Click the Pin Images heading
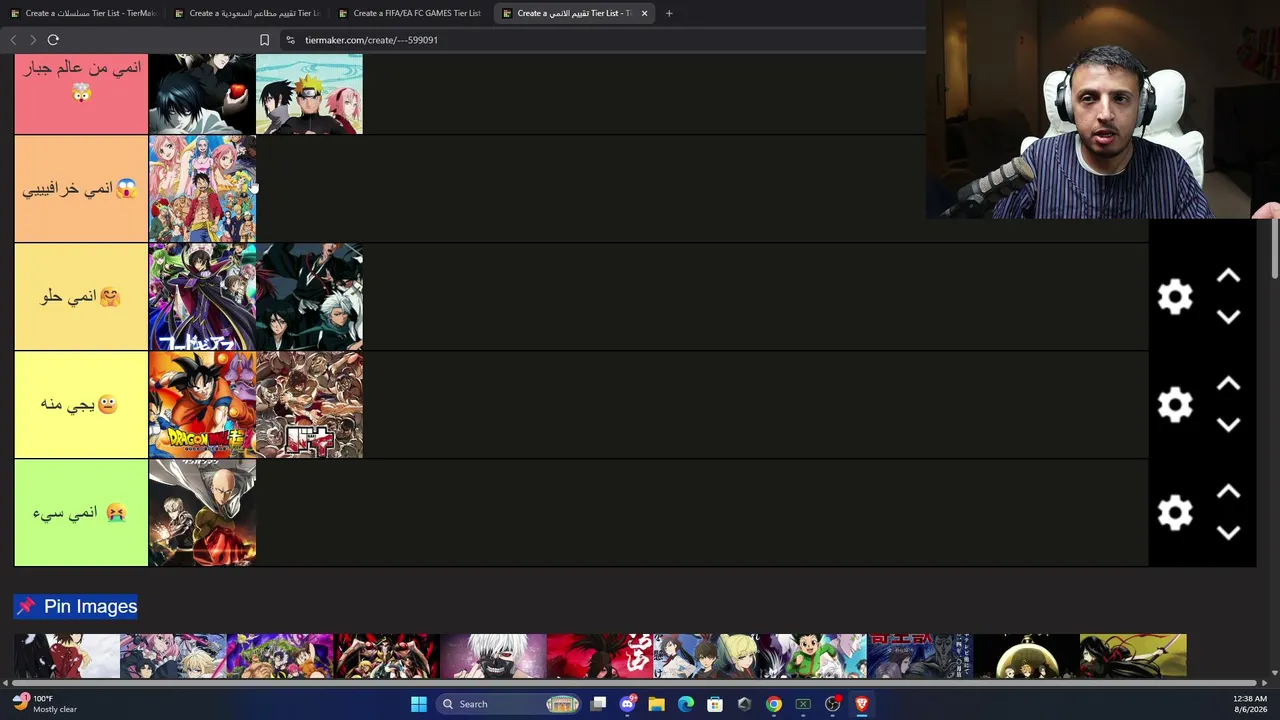 [x=76, y=606]
